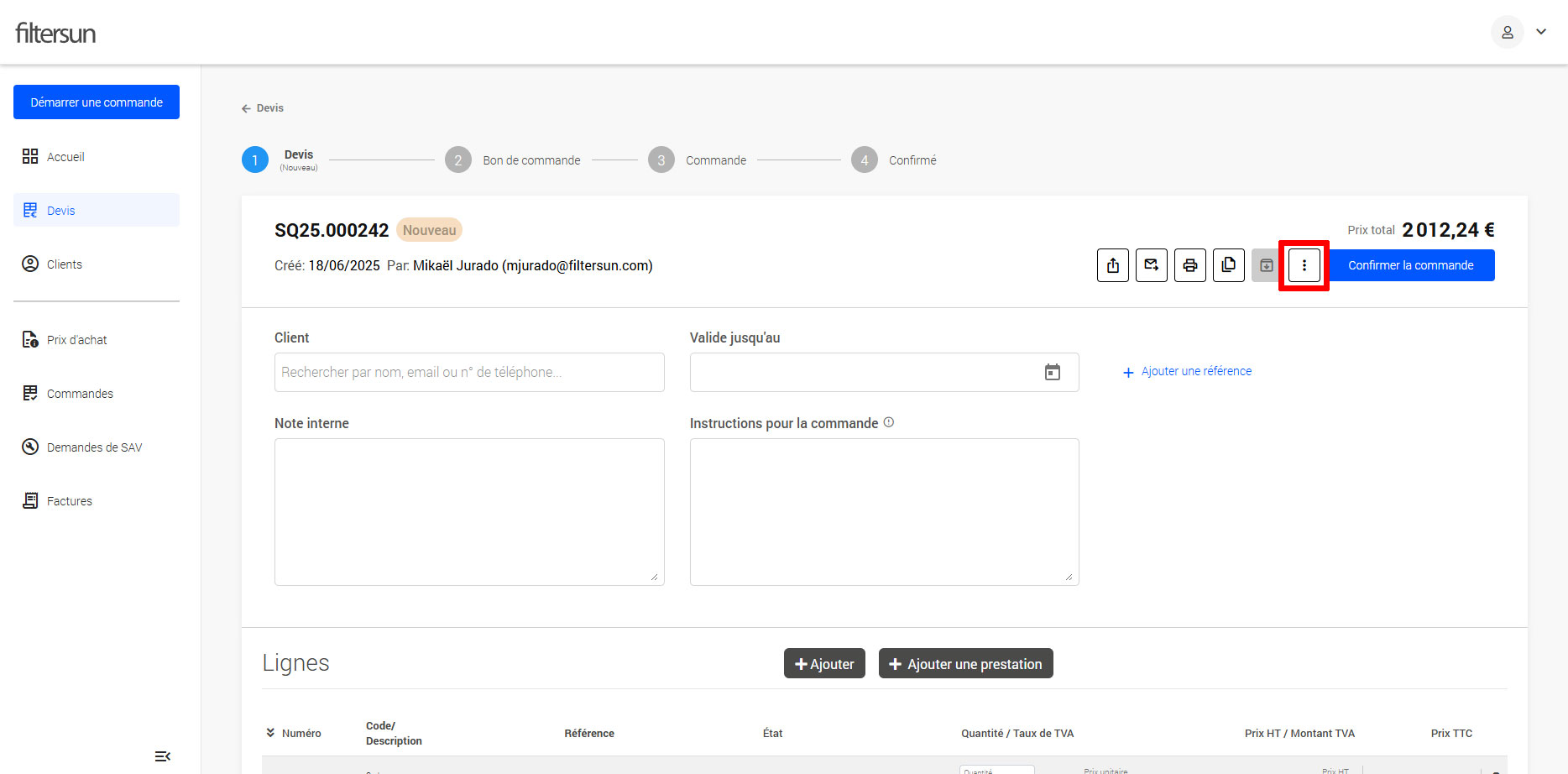Click the share/export quote icon

click(1112, 265)
